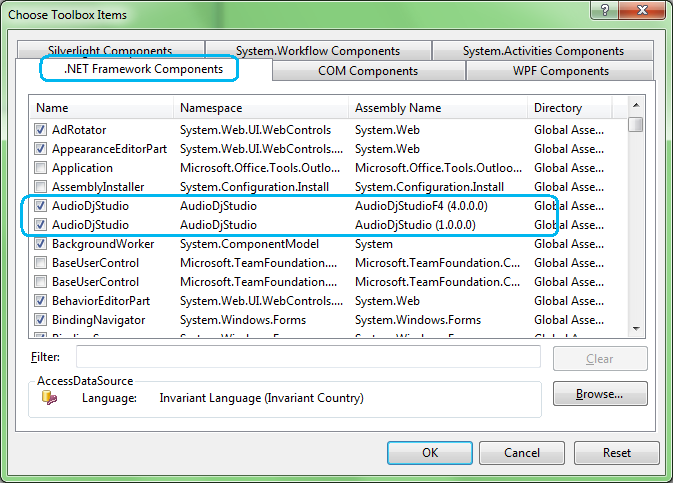
Task: Tick the first BaseUserControl checkbox
Action: pyautogui.click(x=41, y=263)
